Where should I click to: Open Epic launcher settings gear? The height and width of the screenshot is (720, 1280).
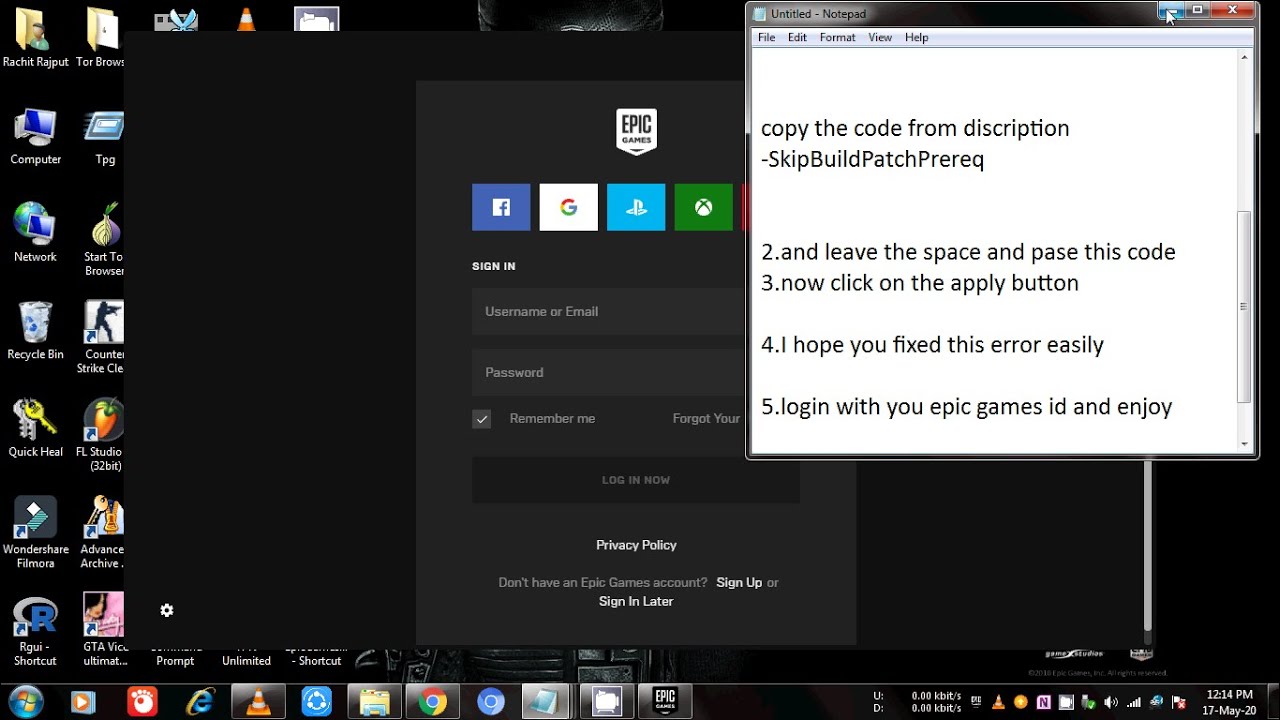tap(167, 610)
